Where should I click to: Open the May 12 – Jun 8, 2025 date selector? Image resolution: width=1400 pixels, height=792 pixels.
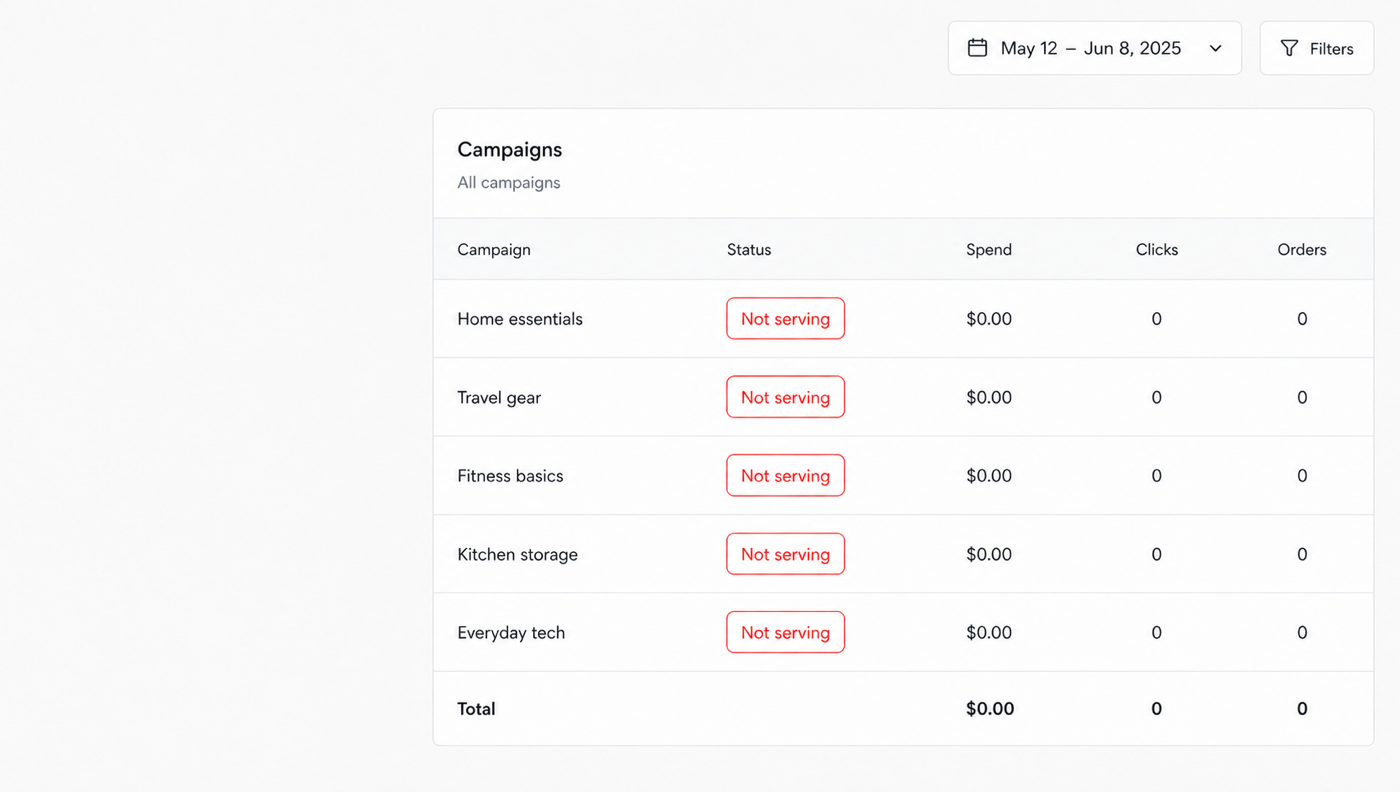[x=1095, y=48]
